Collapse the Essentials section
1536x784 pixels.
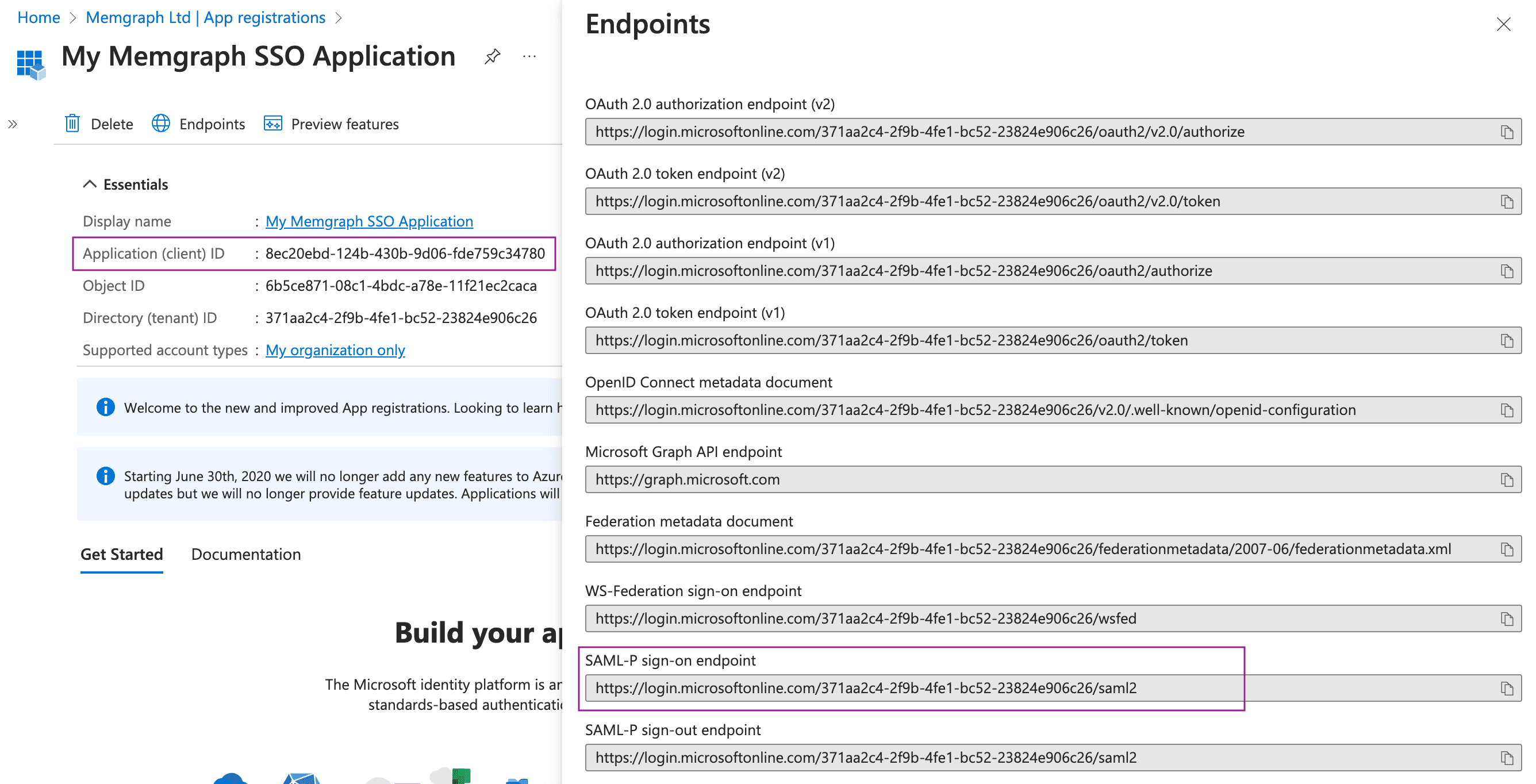coord(90,185)
